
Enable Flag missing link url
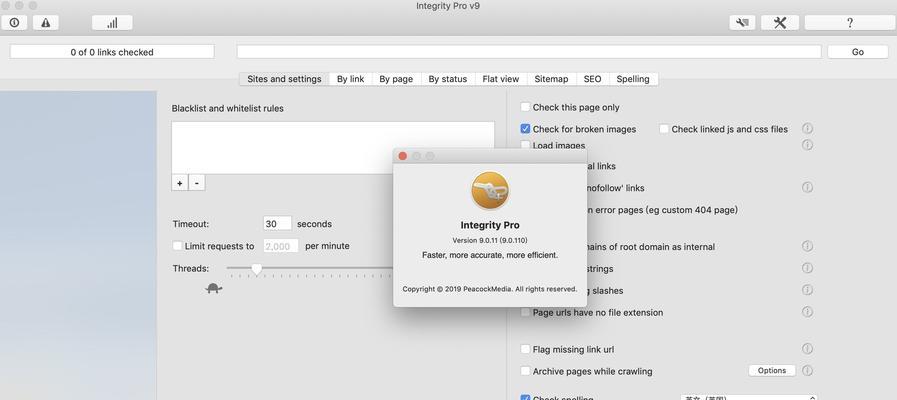(x=525, y=349)
